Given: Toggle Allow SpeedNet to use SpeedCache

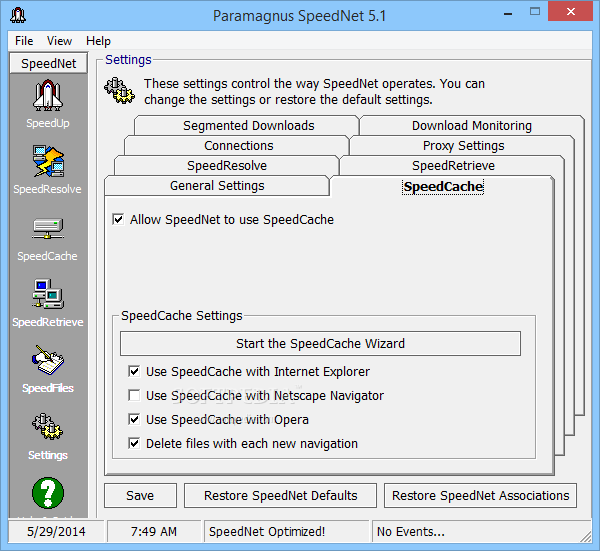Looking at the screenshot, I should coord(118,220).
